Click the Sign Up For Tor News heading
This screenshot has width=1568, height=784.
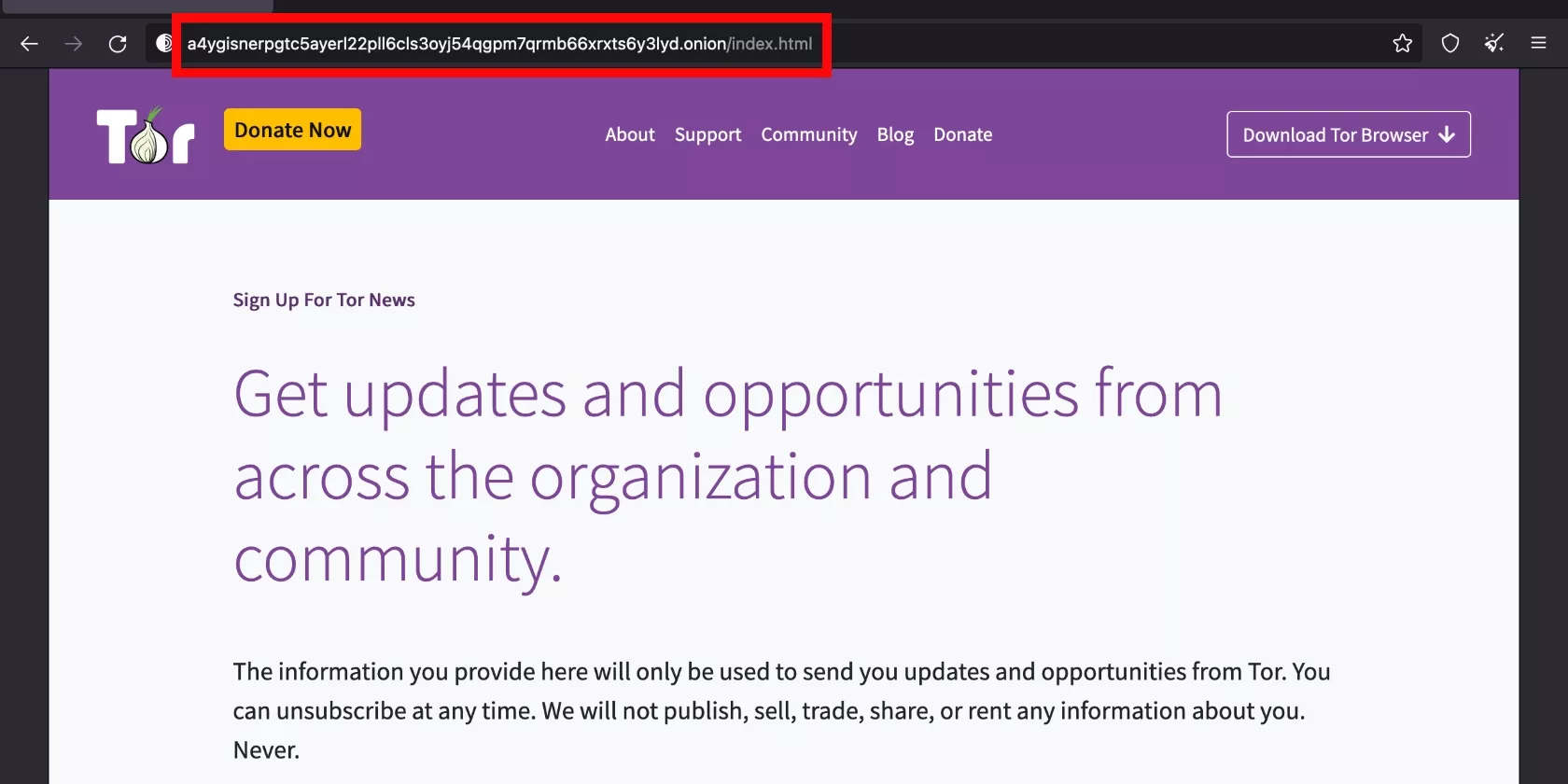pyautogui.click(x=324, y=300)
